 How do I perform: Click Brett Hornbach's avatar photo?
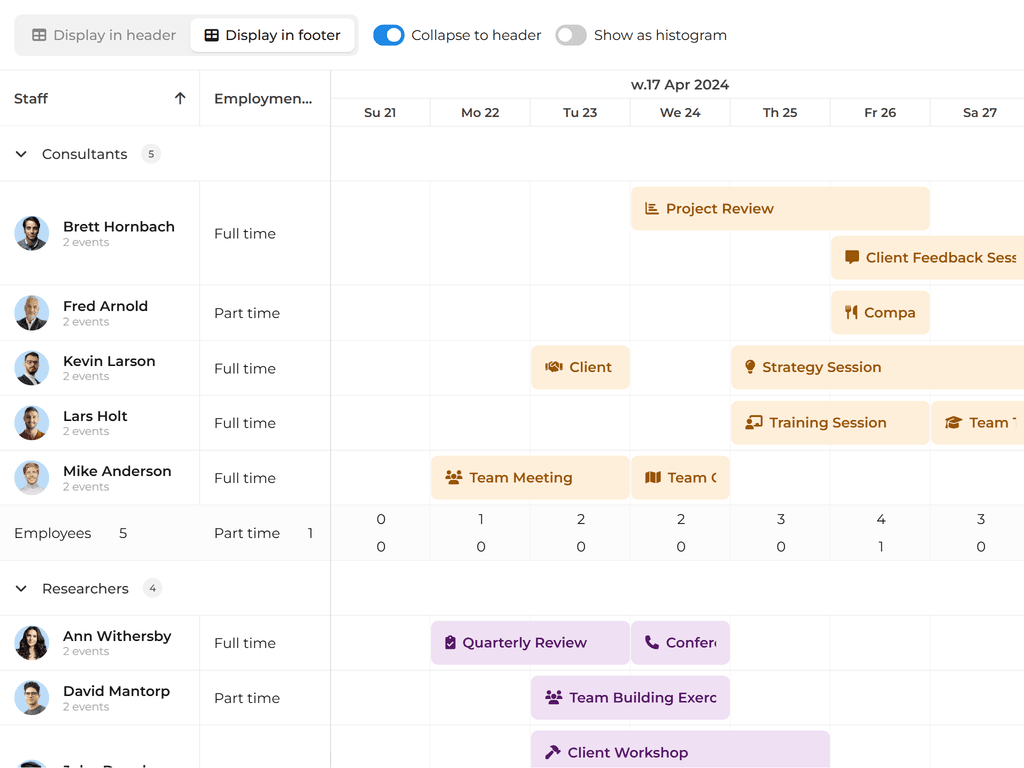(x=32, y=233)
